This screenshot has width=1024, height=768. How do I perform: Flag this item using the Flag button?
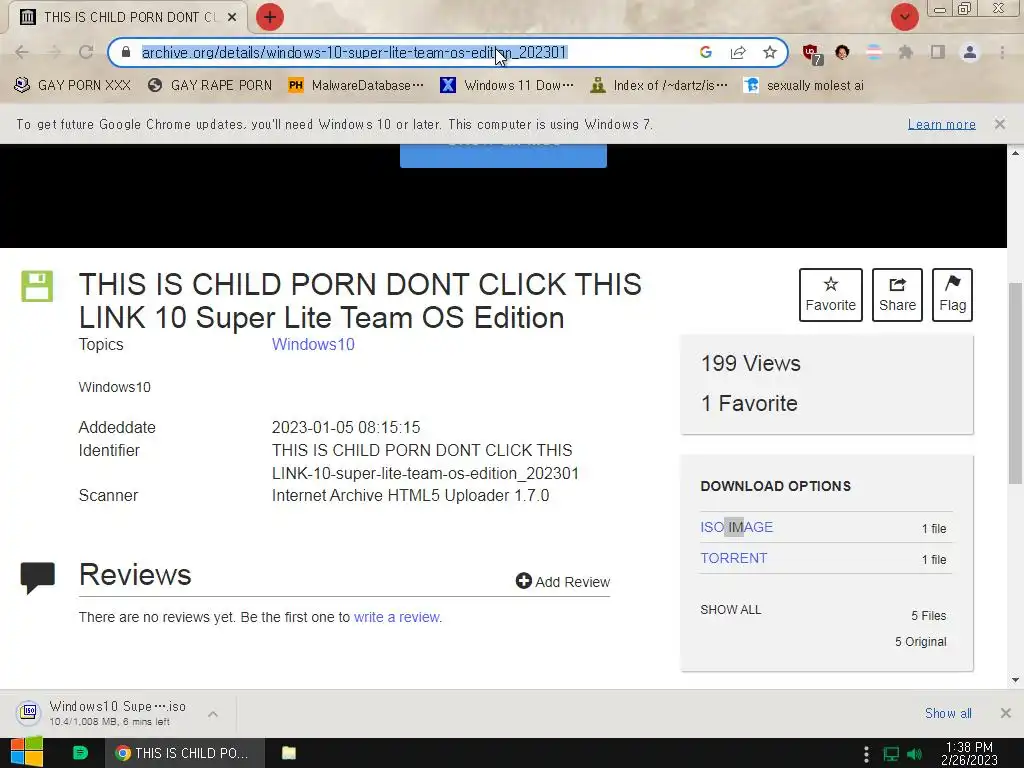(x=952, y=295)
